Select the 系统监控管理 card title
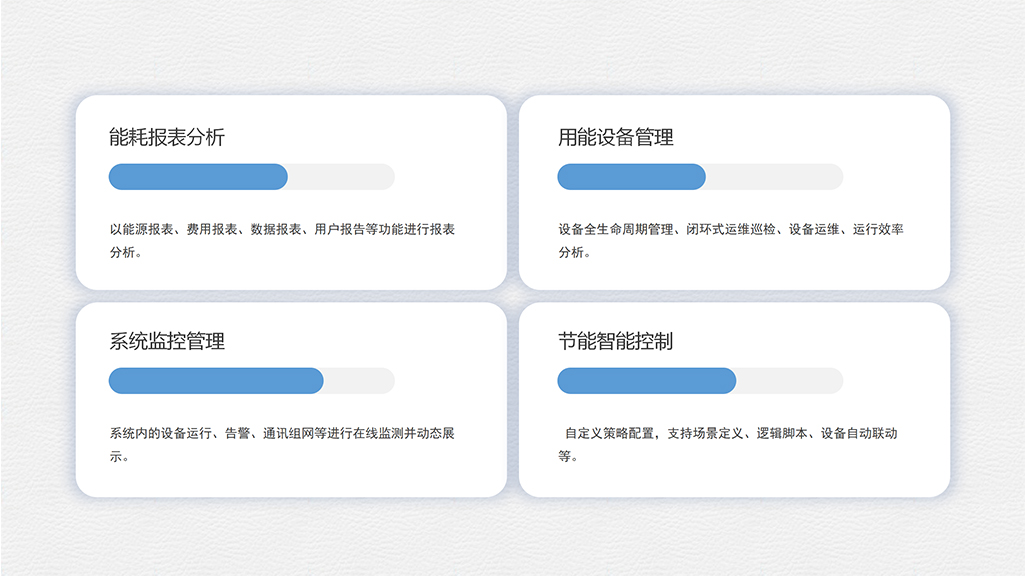 167,341
